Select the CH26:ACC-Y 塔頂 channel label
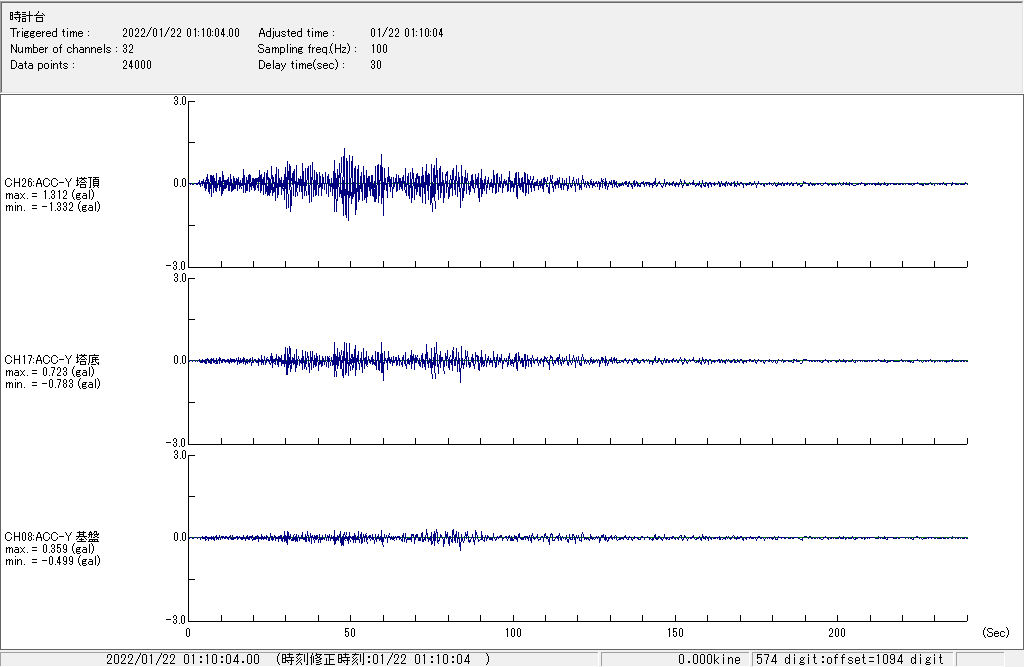 (52, 183)
